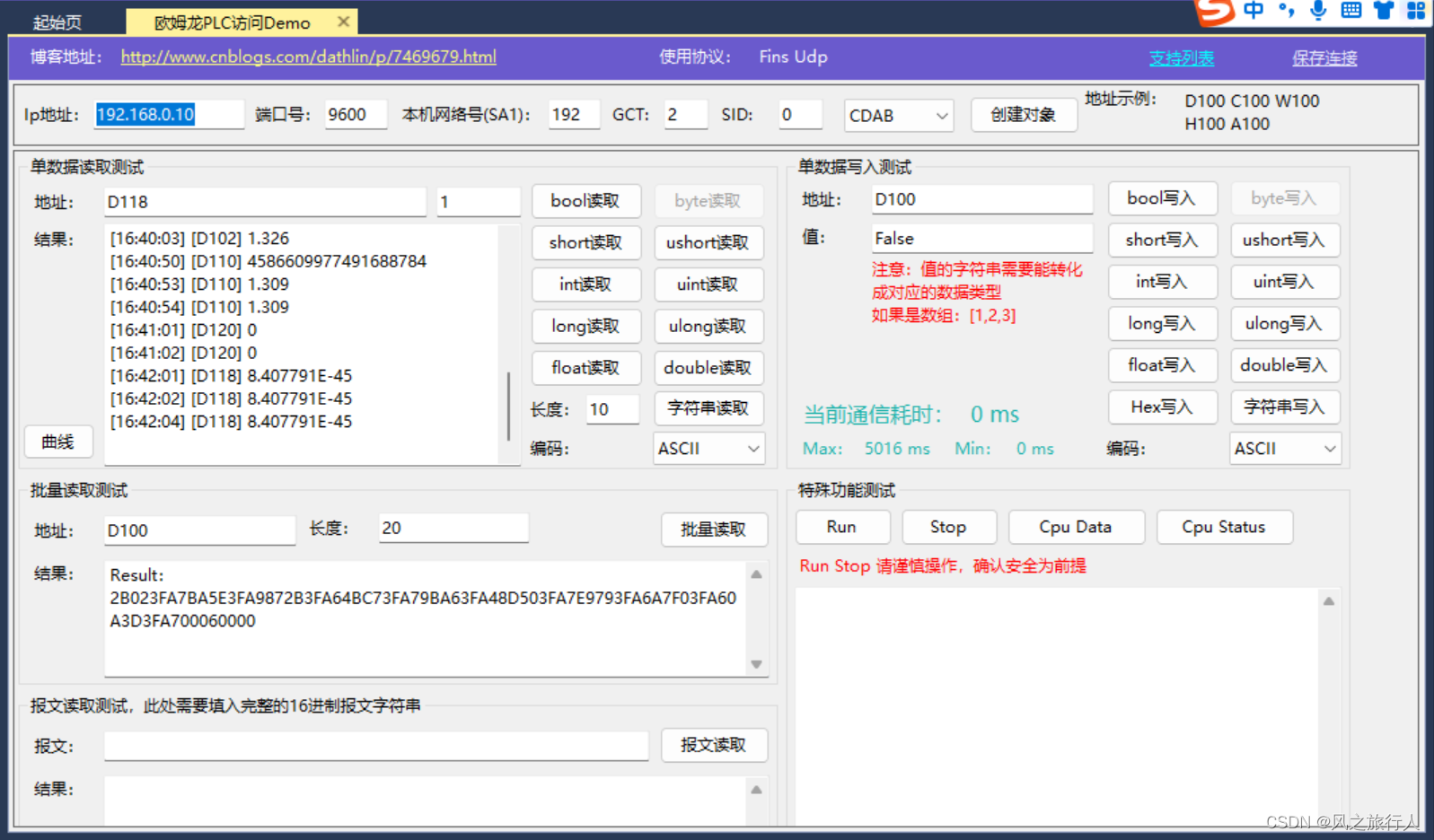The height and width of the screenshot is (840, 1434).
Task: Click the double写入 button
Action: (1284, 364)
